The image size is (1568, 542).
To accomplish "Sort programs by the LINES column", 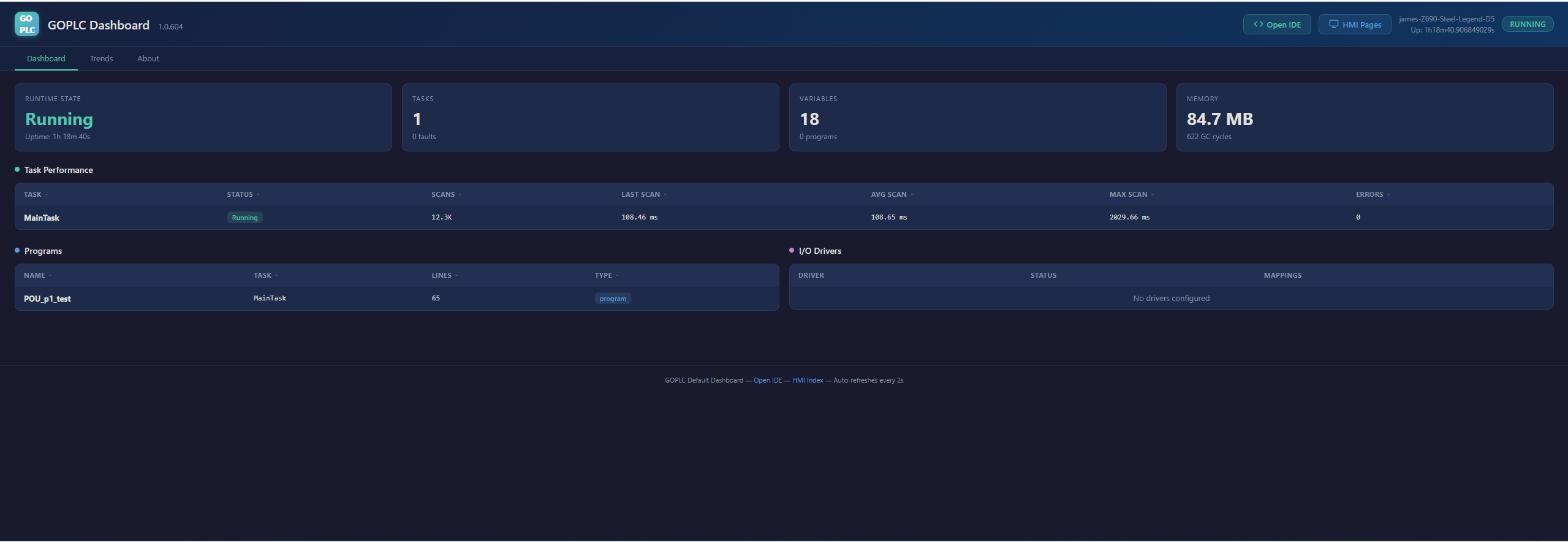I will [x=442, y=275].
